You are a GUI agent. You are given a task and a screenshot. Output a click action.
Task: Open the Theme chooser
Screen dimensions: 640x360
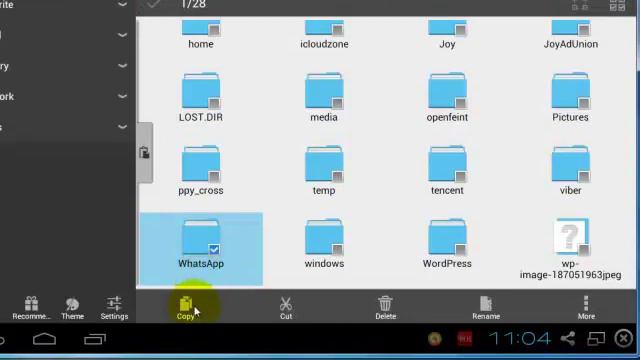pyautogui.click(x=73, y=308)
